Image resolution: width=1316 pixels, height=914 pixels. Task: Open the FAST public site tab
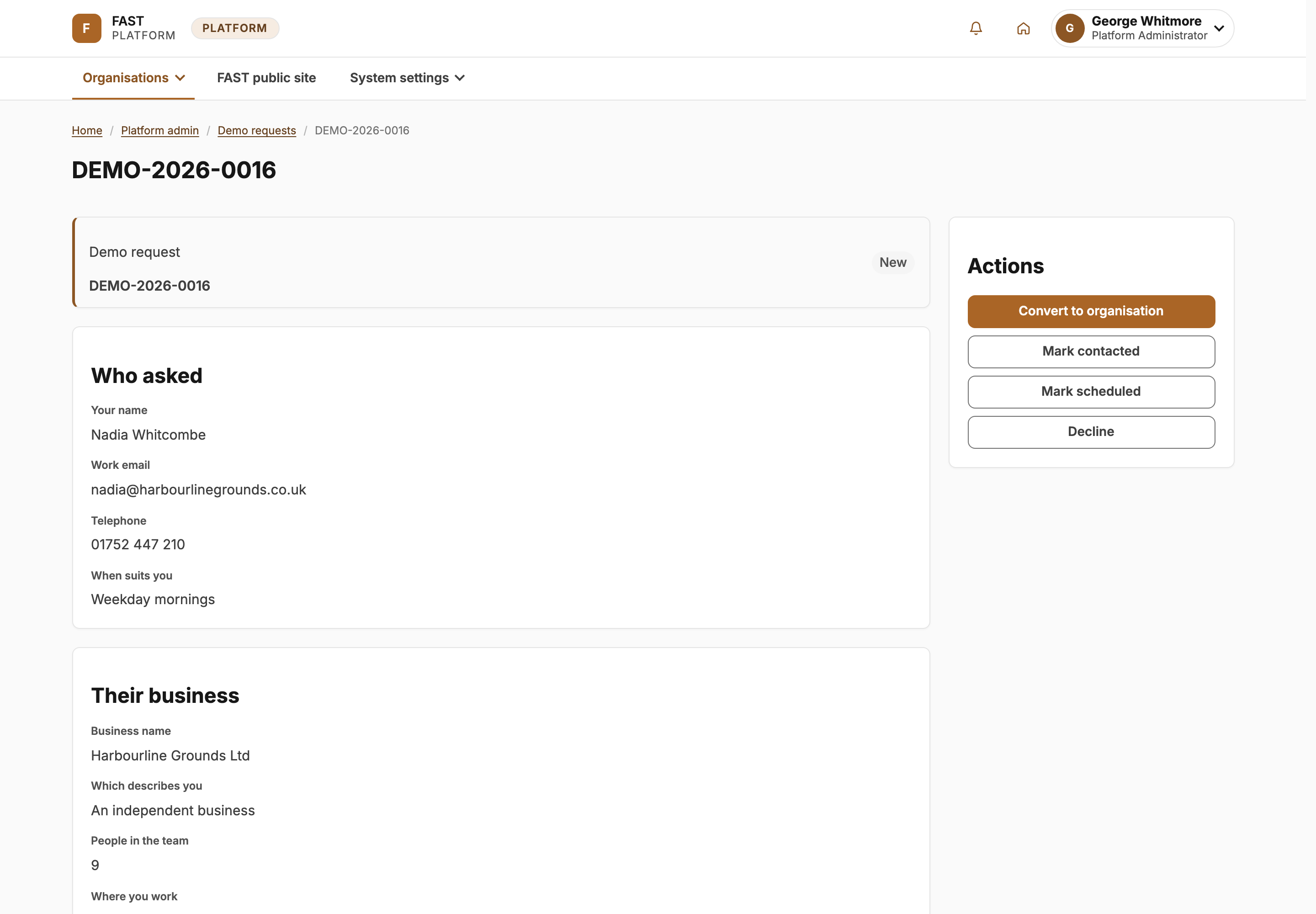[266, 78]
